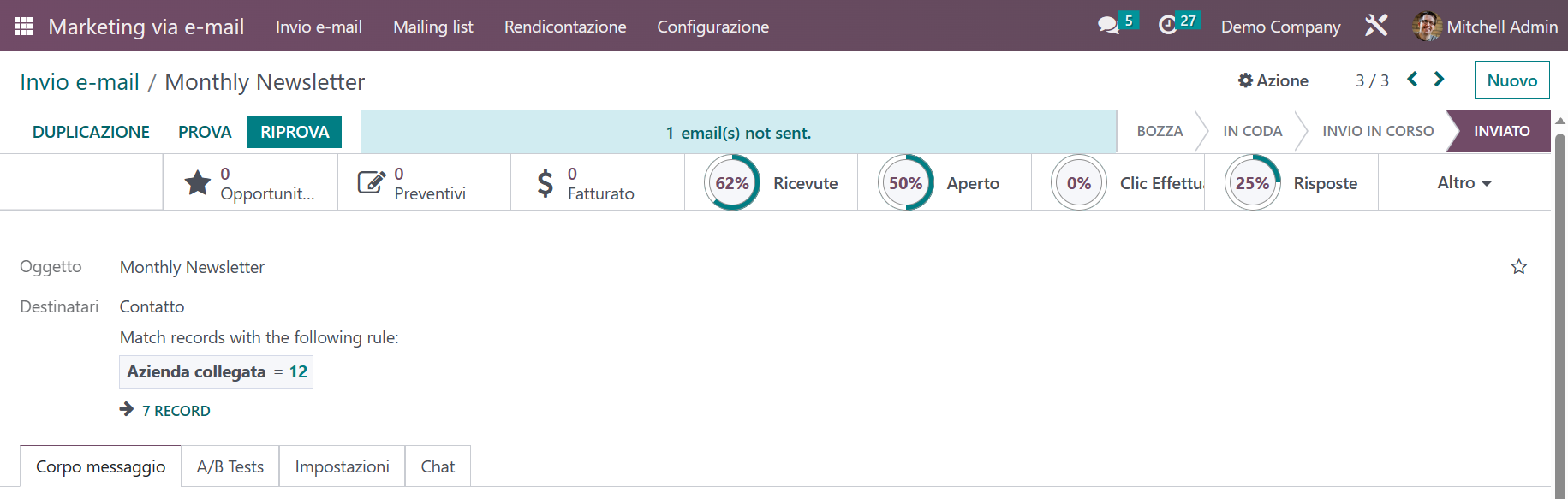Open the activities clock icon
Viewport: 1568px width, 499px height.
(x=1167, y=26)
